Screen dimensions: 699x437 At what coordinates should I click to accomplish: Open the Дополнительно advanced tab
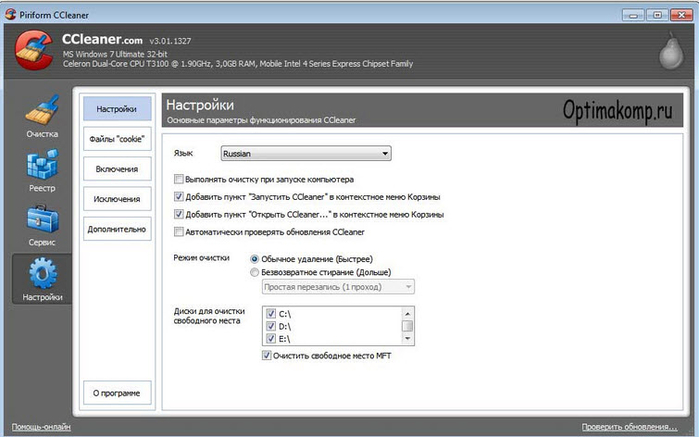tap(117, 229)
